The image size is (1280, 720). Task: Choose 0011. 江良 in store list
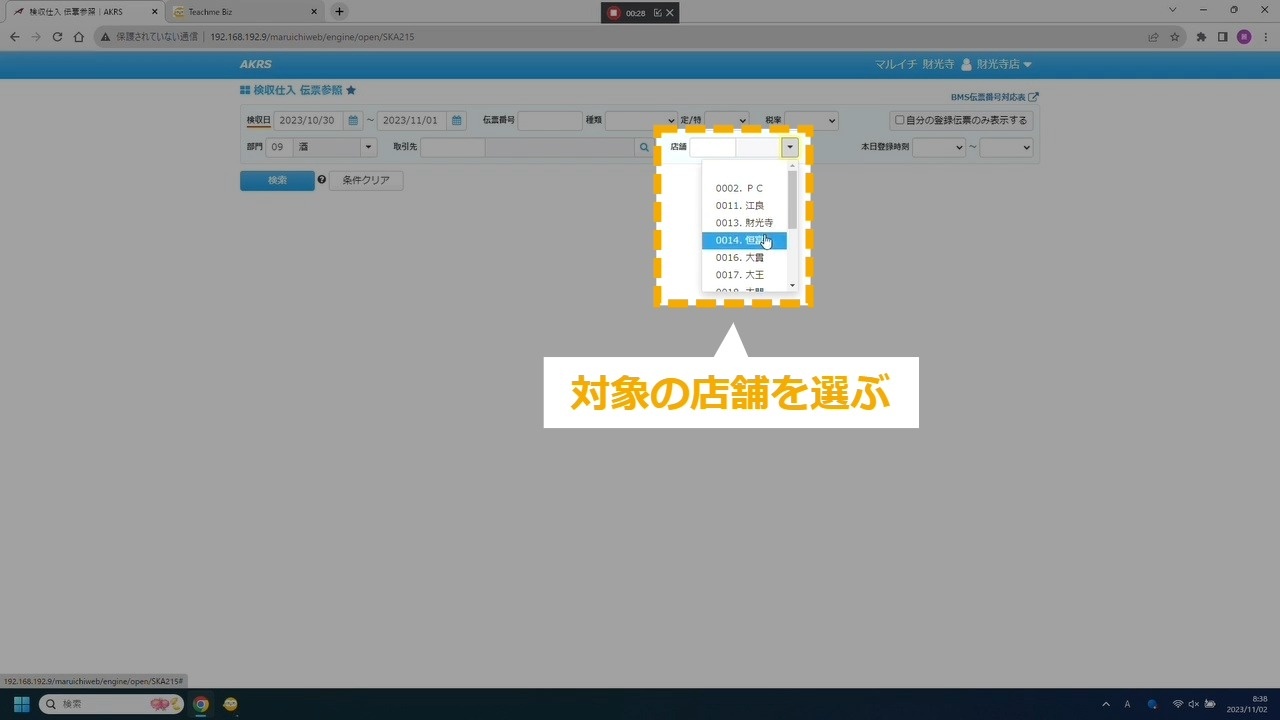740,206
